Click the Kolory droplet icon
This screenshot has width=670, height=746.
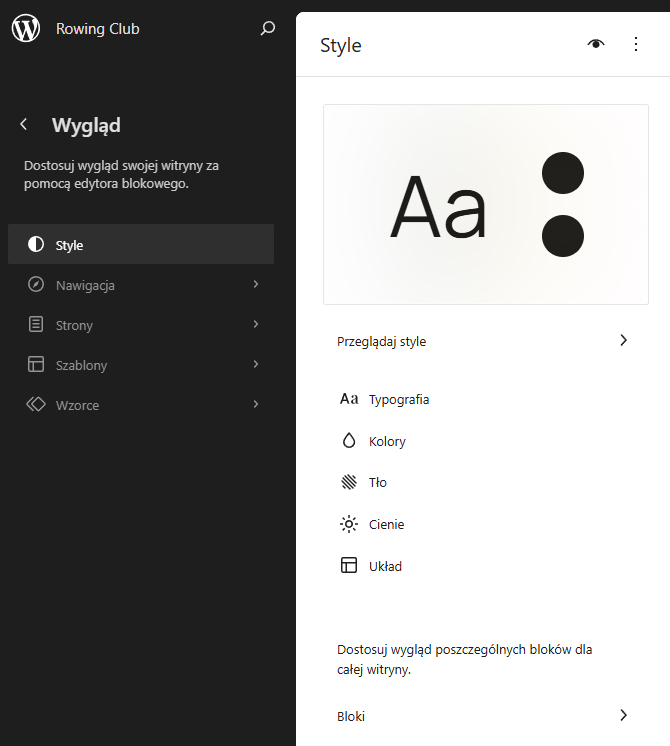click(x=349, y=441)
